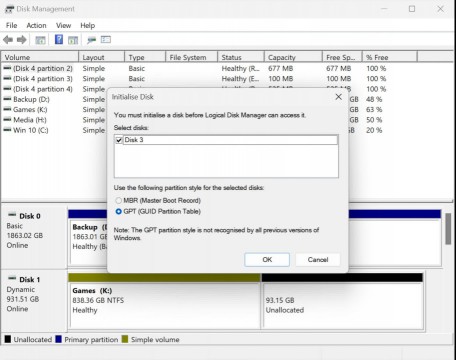Click the "Healthy (E..." status cell
The width and height of the screenshot is (456, 360).
(x=240, y=79)
